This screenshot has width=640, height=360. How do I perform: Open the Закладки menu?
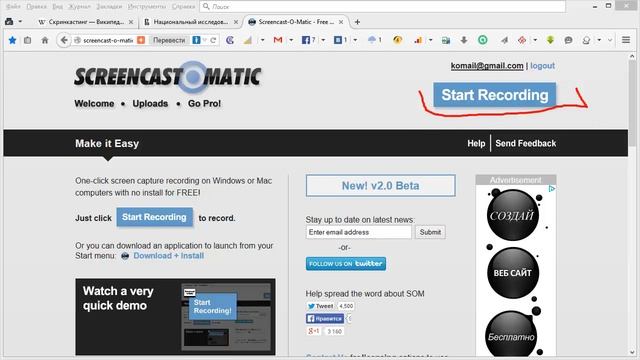(x=109, y=7)
